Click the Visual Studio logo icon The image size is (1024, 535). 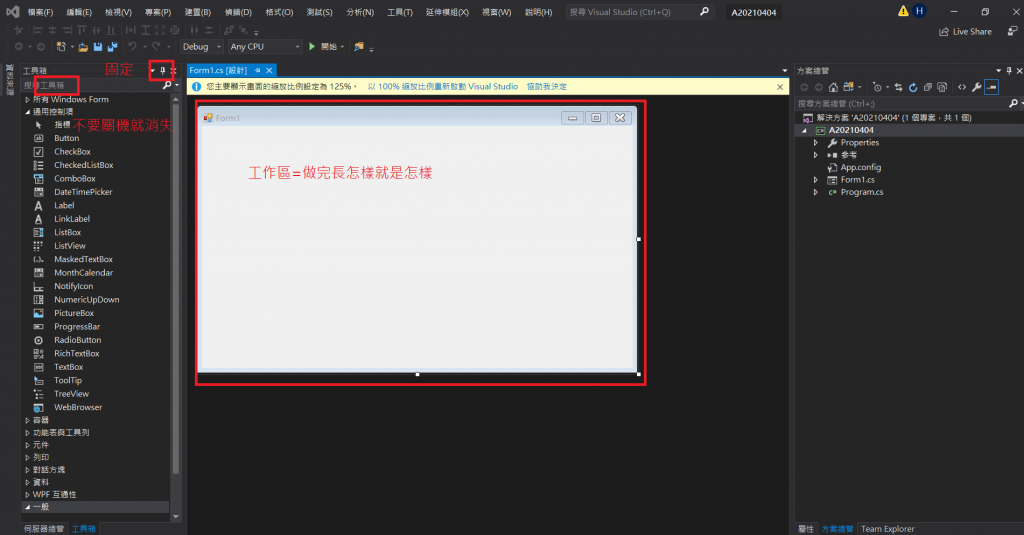pos(12,12)
